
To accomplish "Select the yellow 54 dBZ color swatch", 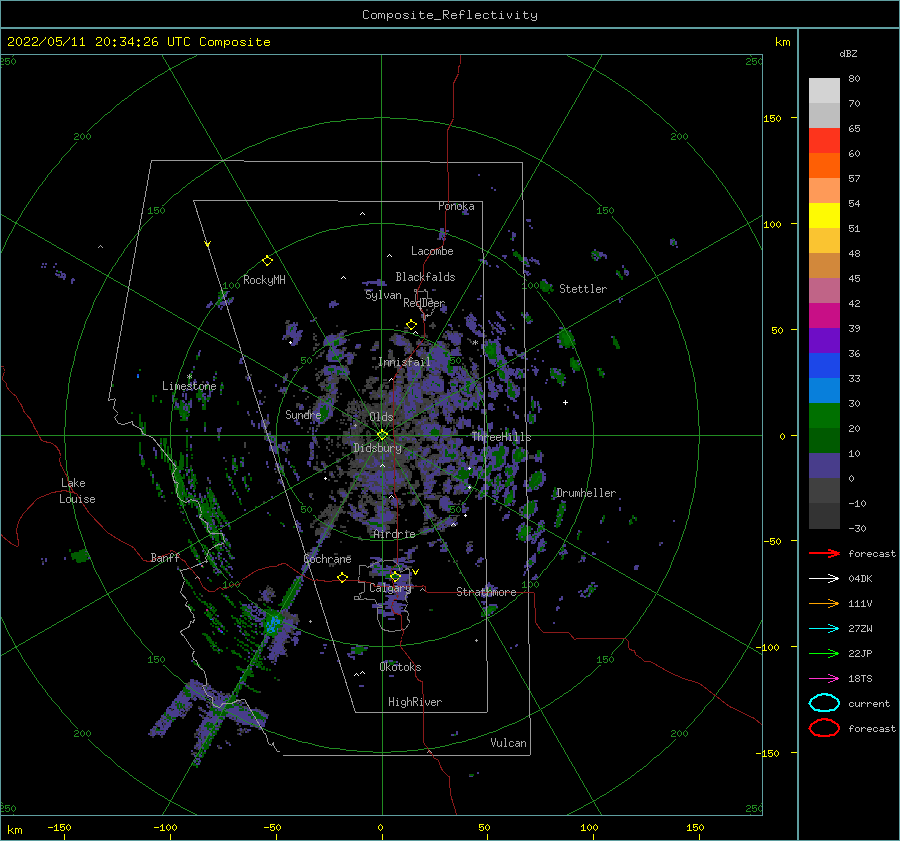I will point(824,216).
